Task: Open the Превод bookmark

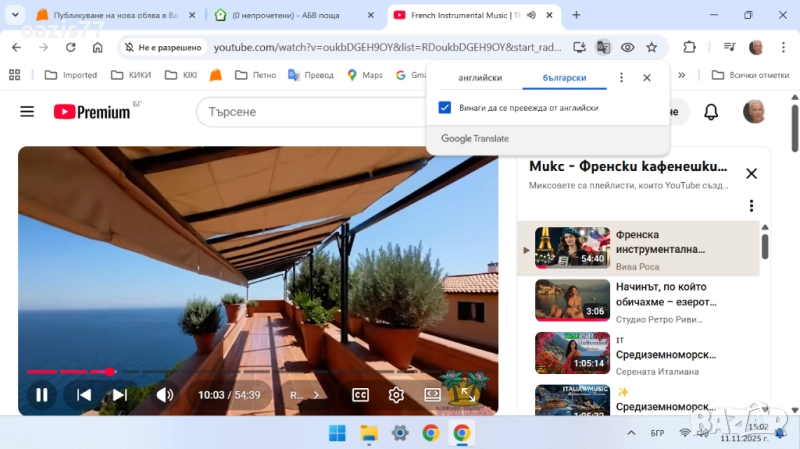Action: (x=311, y=75)
